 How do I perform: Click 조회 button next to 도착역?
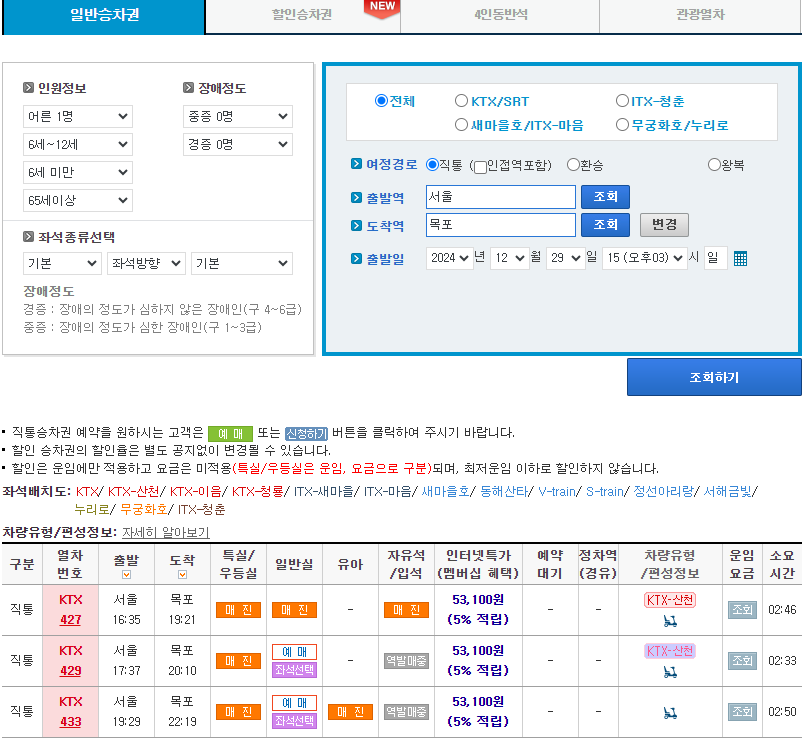[605, 225]
